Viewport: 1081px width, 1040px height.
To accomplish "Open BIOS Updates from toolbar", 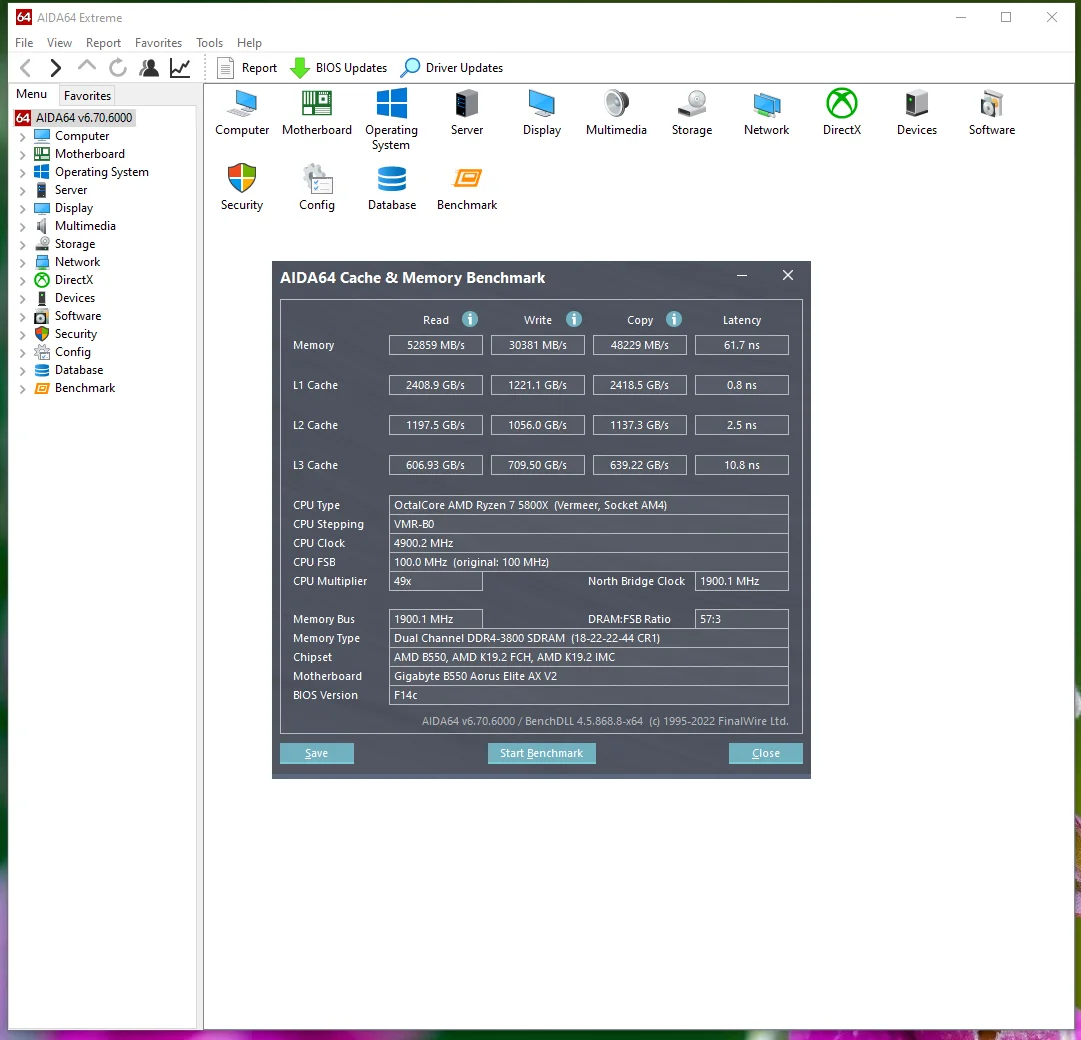I will pyautogui.click(x=338, y=68).
